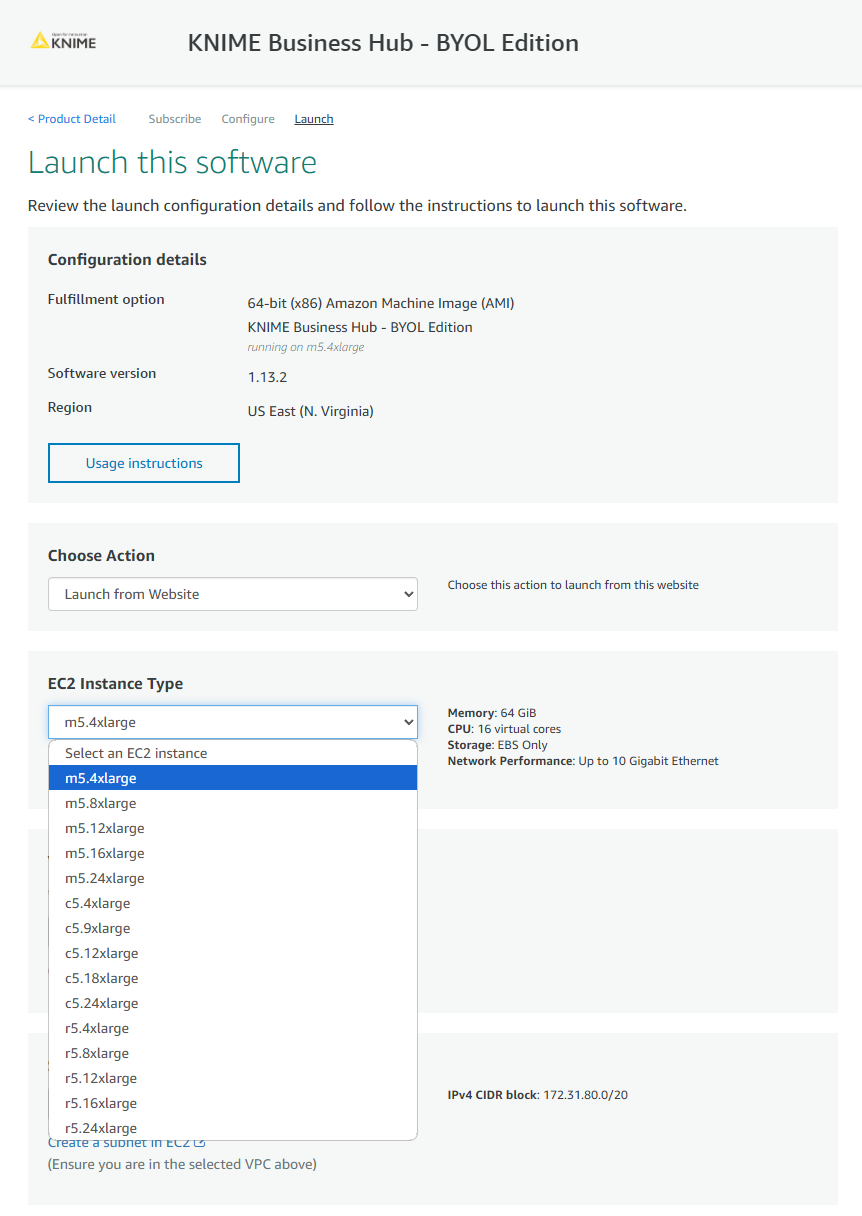Open the EC2 Instance Type combo box
This screenshot has height=1216, width=862.
233,722
